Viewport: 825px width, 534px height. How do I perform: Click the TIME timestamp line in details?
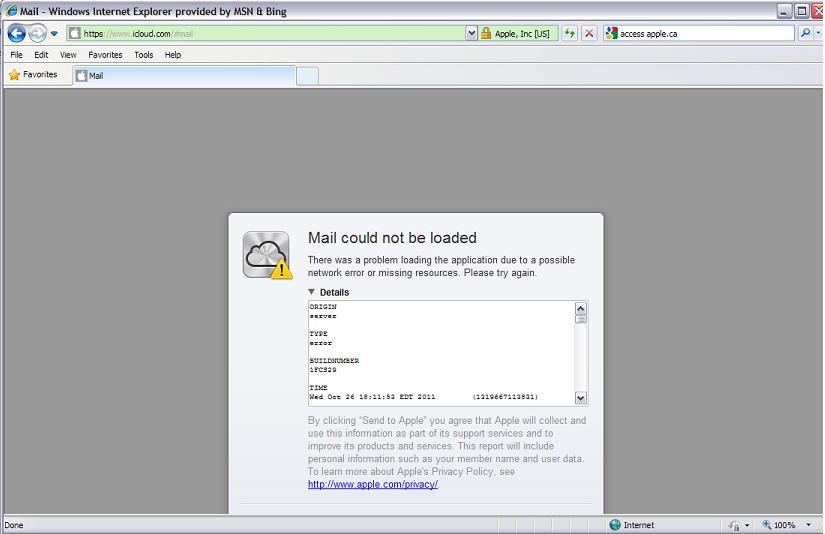(x=424, y=397)
